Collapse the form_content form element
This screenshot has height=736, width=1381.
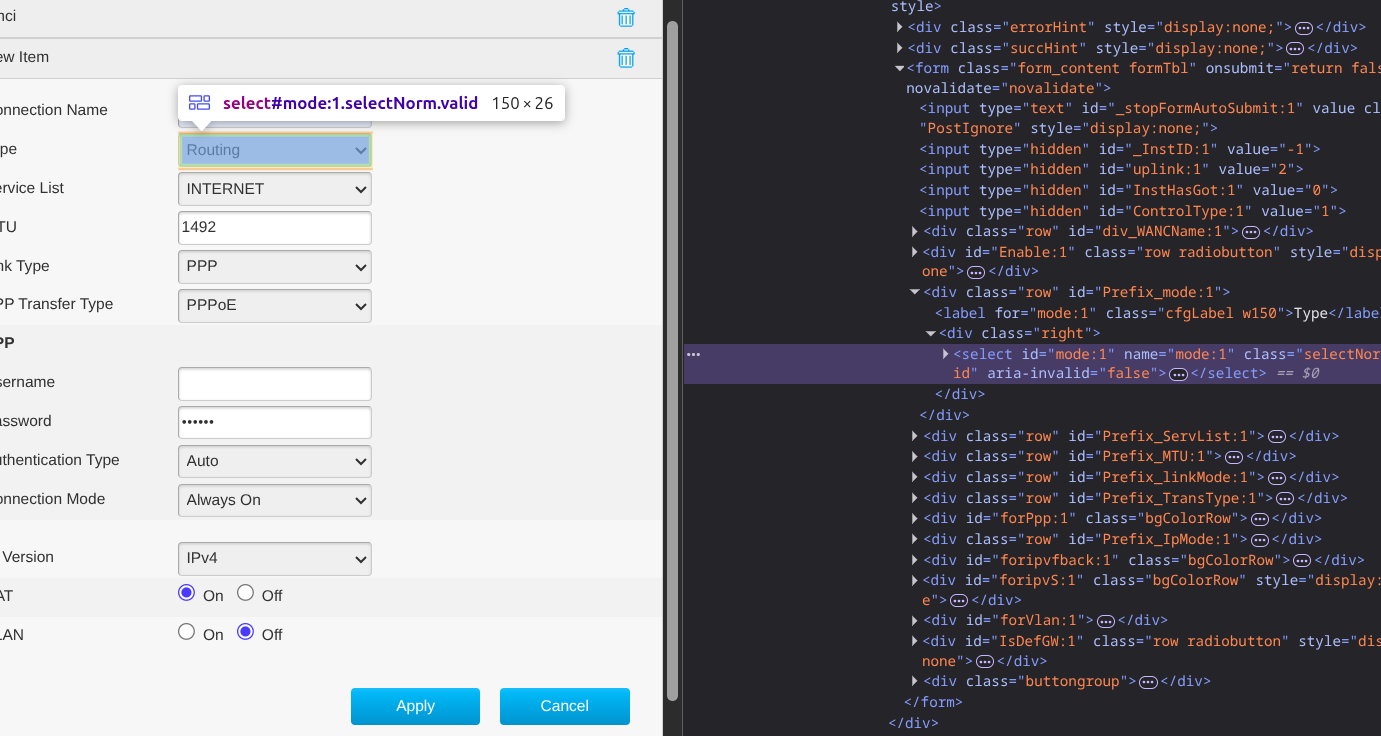[899, 69]
